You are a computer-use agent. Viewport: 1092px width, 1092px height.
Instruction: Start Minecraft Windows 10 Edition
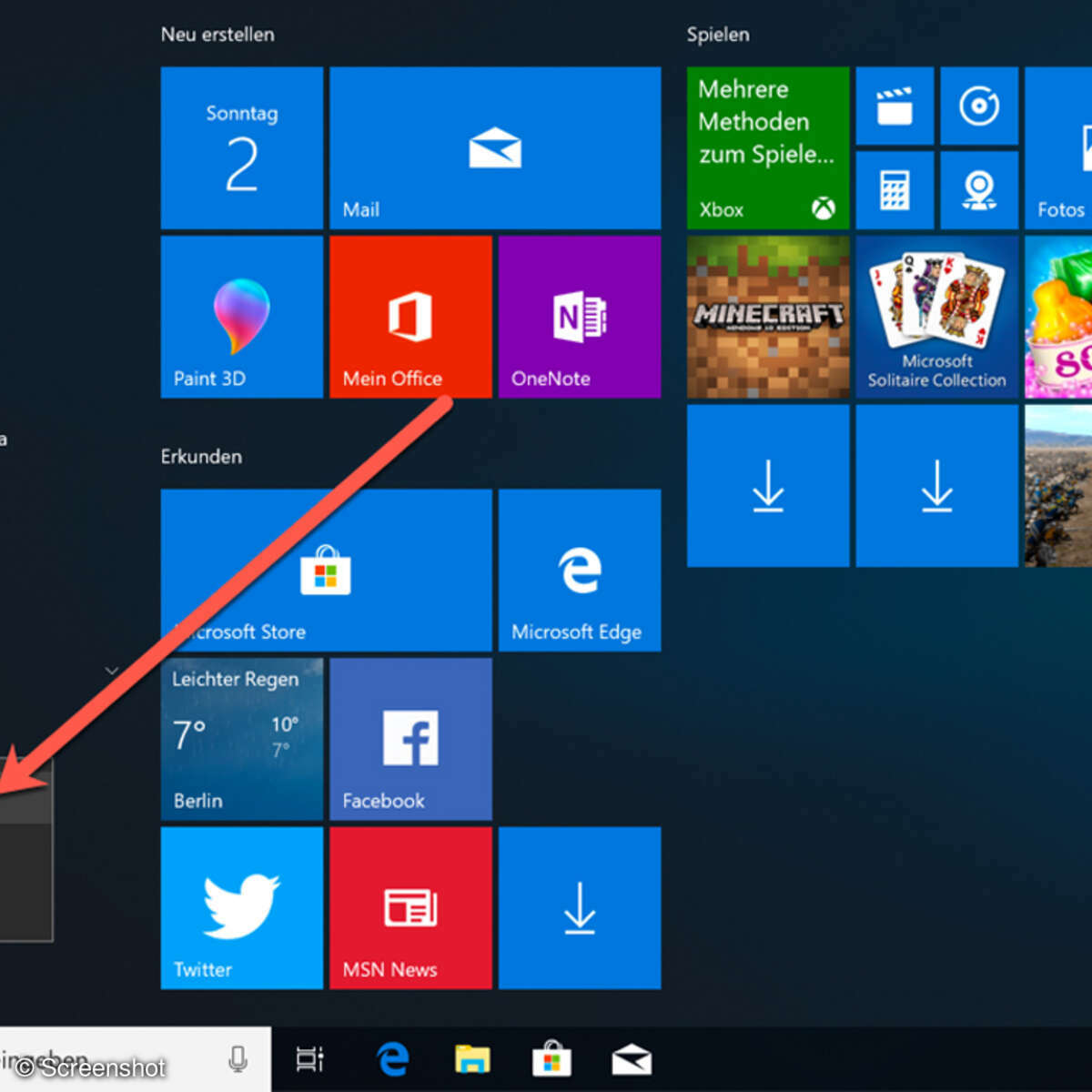tap(767, 317)
